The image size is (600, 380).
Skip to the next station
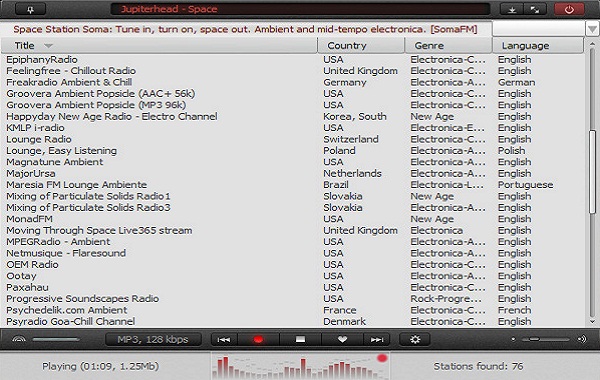pyautogui.click(x=377, y=339)
